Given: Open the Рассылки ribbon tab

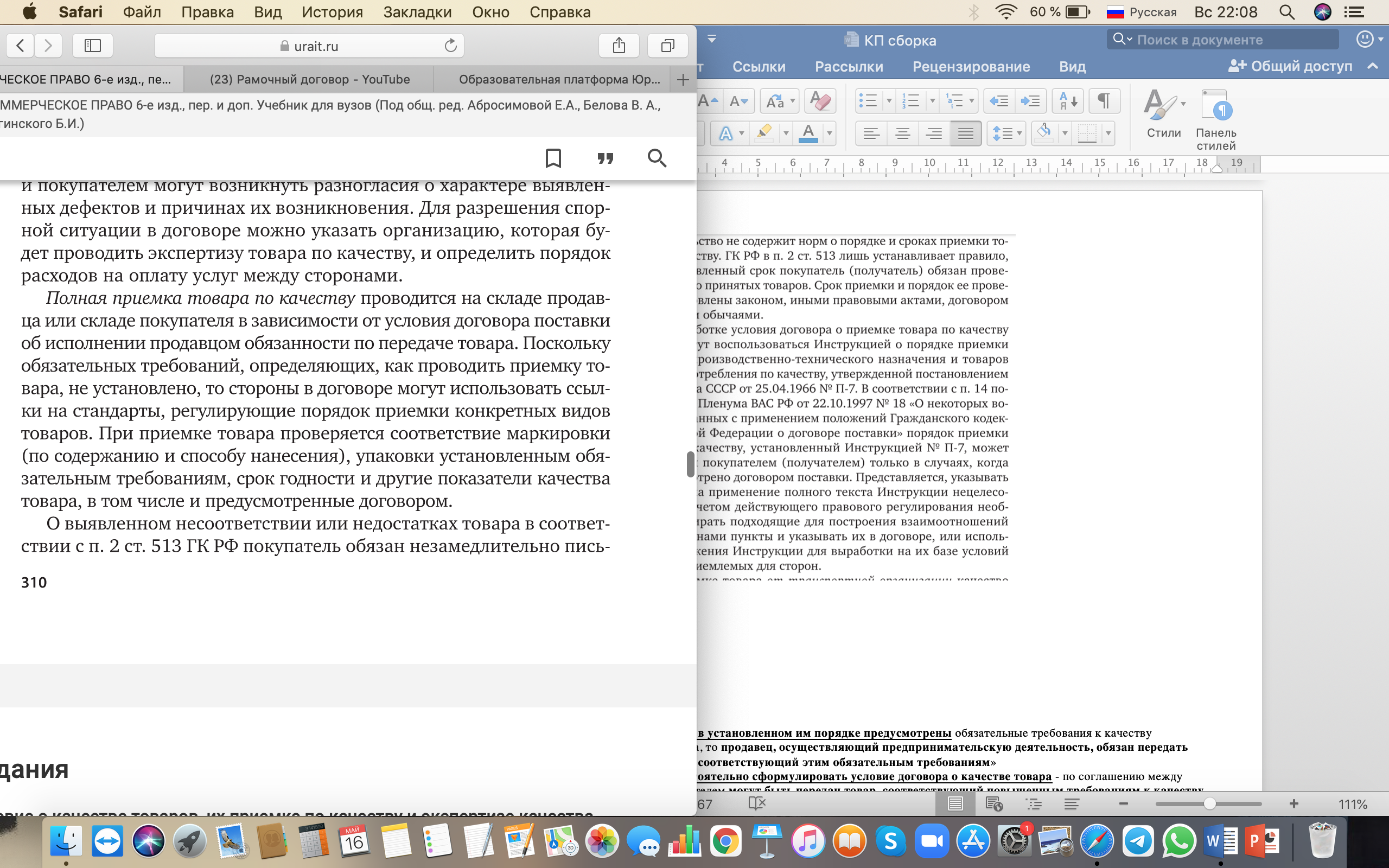Looking at the screenshot, I should click(x=849, y=67).
